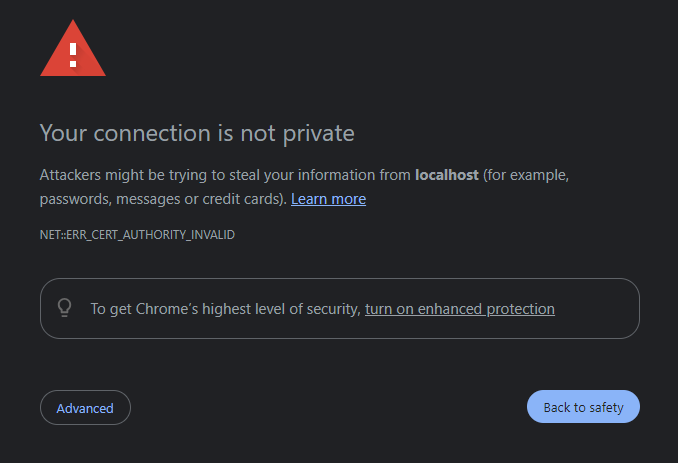Expand details with the Advanced button
This screenshot has width=678, height=463.
click(85, 408)
